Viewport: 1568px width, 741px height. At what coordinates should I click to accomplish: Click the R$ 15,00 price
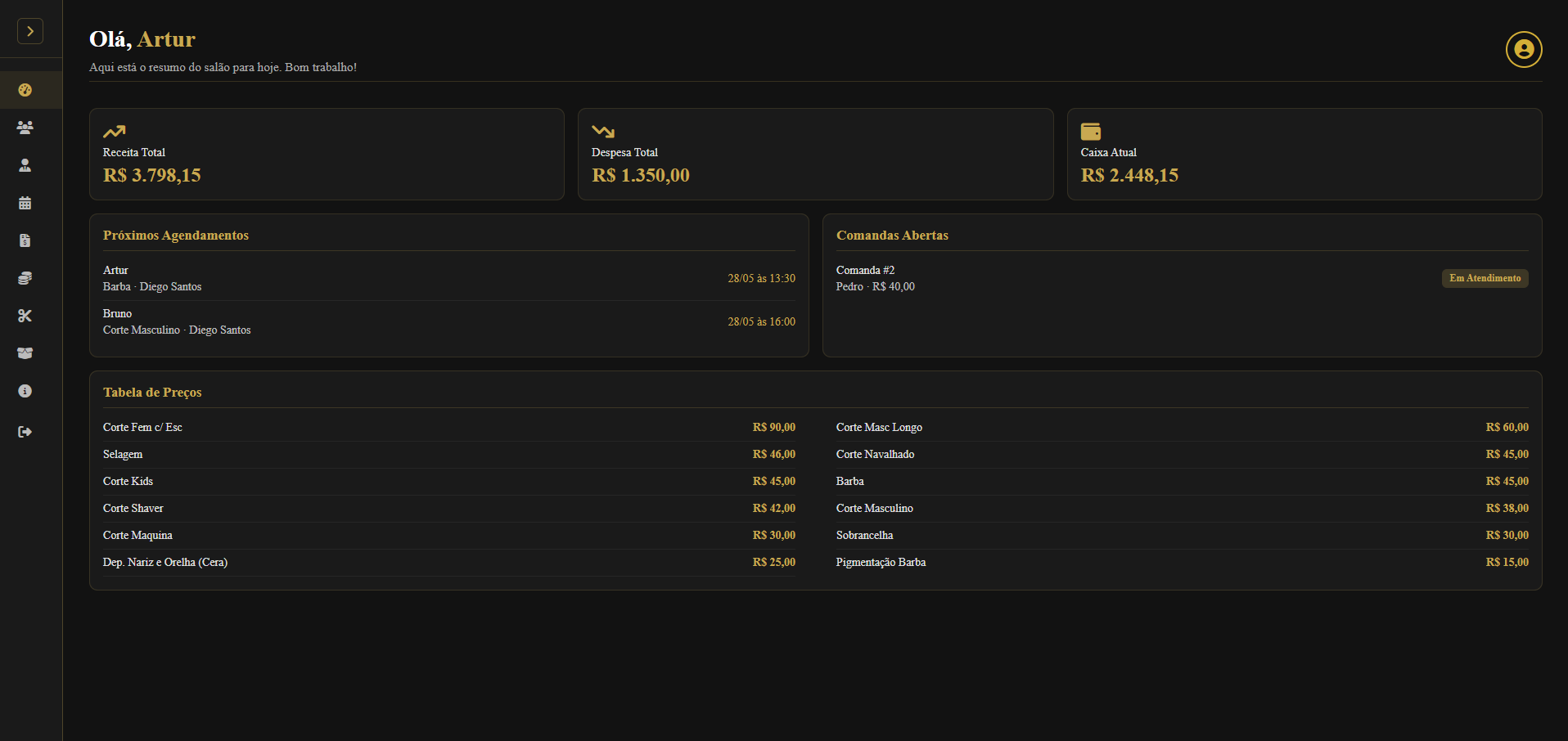[1507, 562]
